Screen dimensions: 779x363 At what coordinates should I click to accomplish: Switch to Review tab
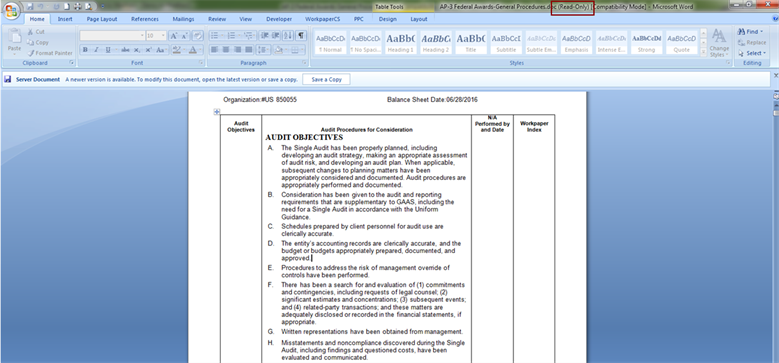[x=217, y=19]
